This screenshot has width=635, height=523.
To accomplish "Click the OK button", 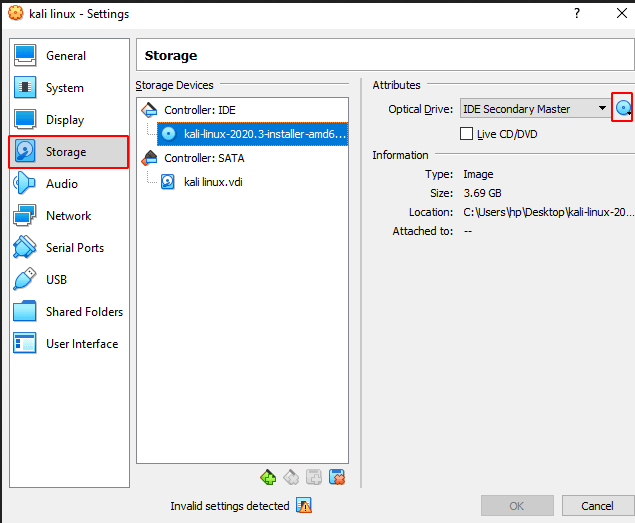I will pyautogui.click(x=517, y=506).
